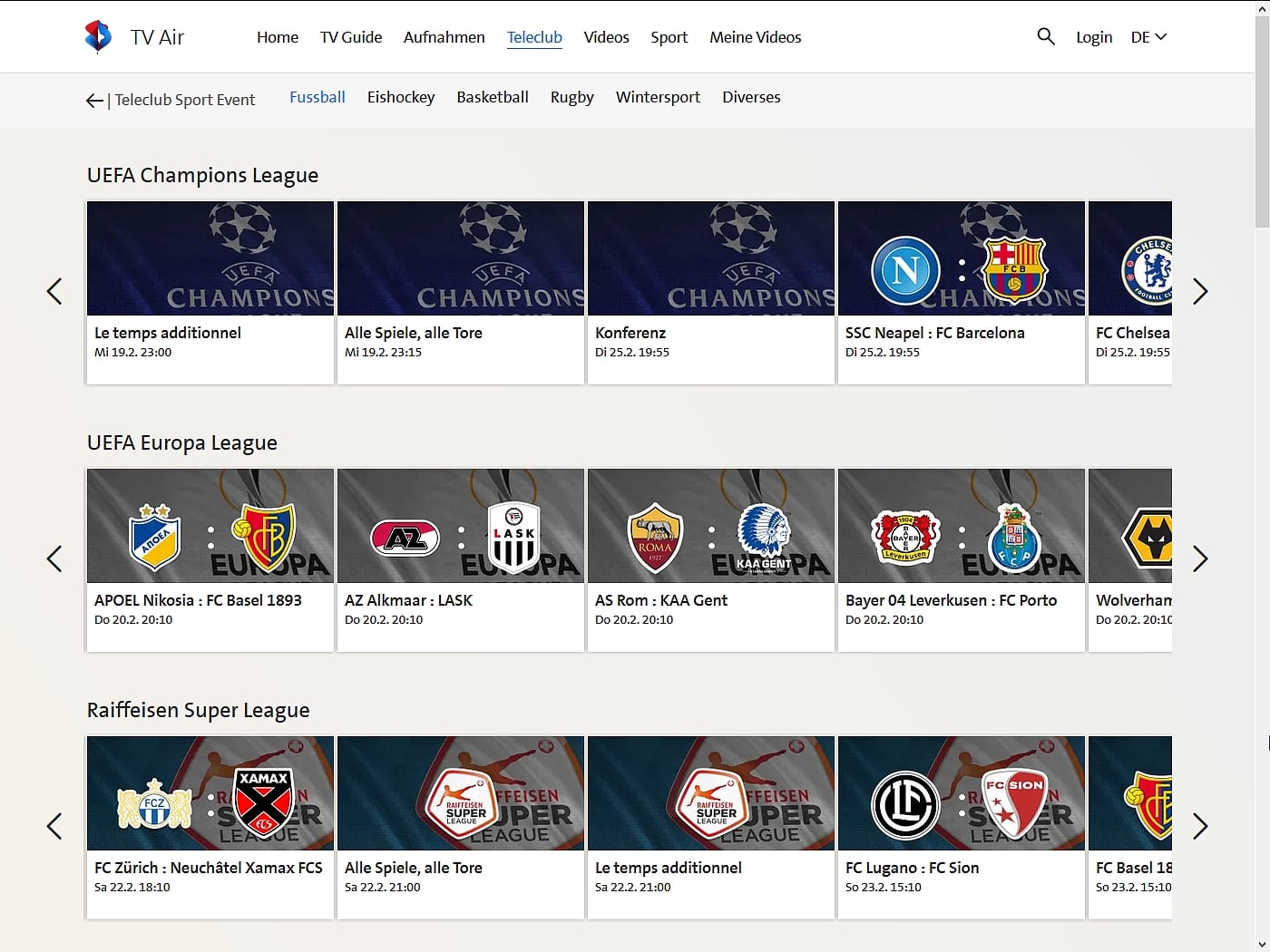1270x952 pixels.
Task: Select the Teleclub menu item
Action: pyautogui.click(x=534, y=37)
